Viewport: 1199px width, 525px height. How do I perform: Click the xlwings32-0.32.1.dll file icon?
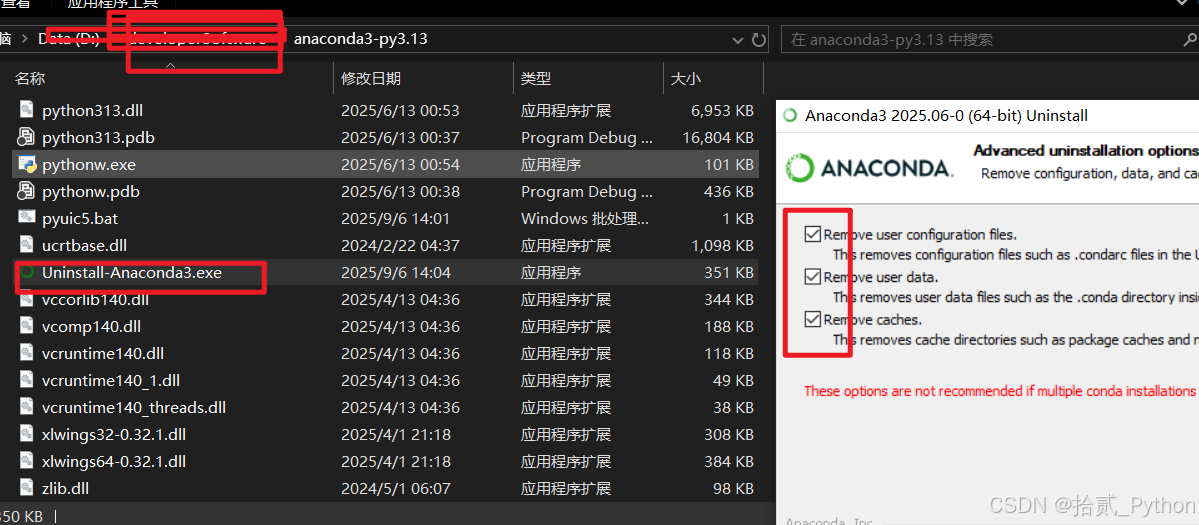(26, 434)
